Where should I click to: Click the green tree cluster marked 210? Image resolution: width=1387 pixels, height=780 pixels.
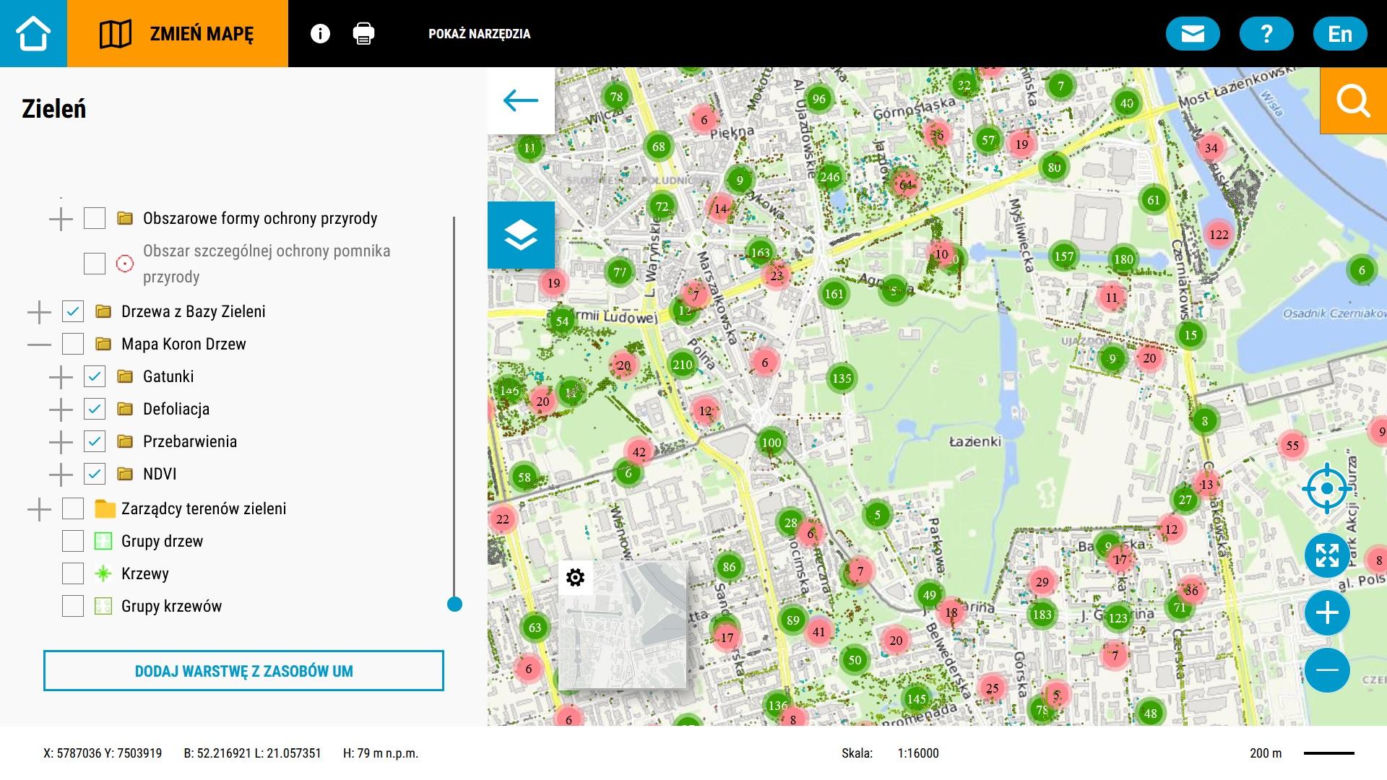point(682,364)
